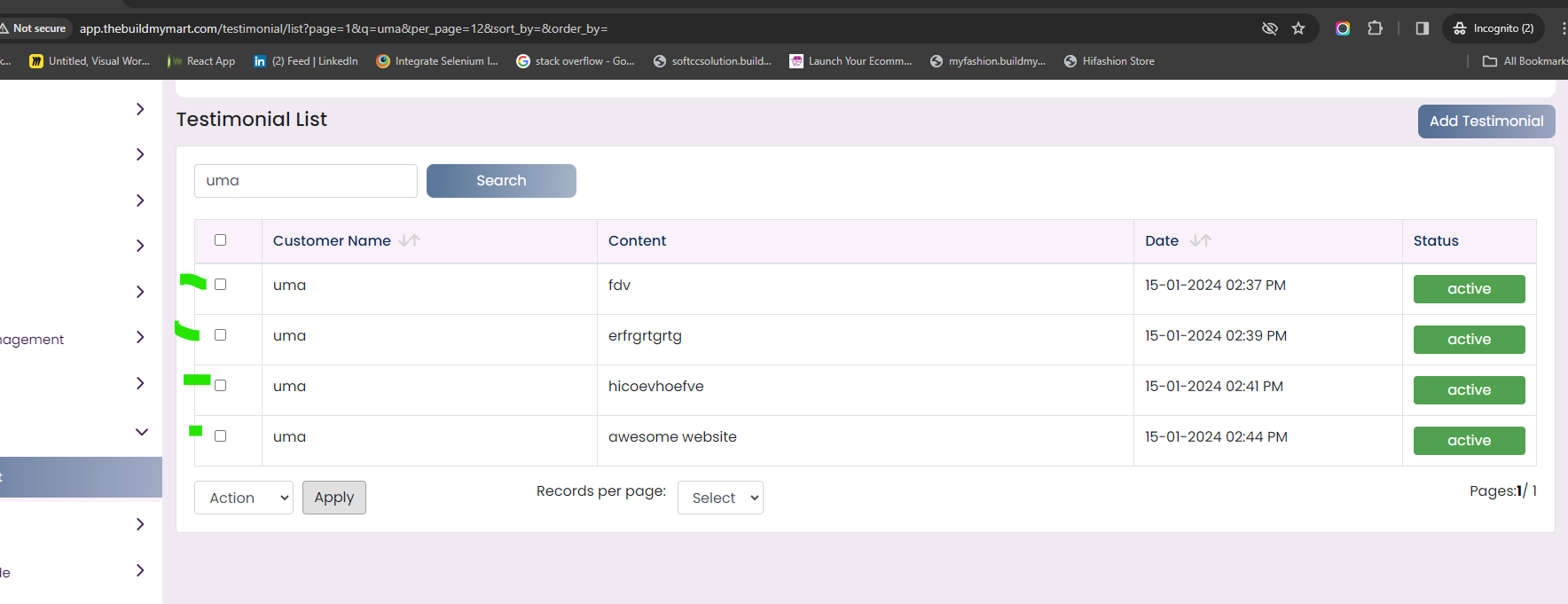Click date 15-01-2024 02:39 PM
The height and width of the screenshot is (604, 1568).
(x=1216, y=336)
